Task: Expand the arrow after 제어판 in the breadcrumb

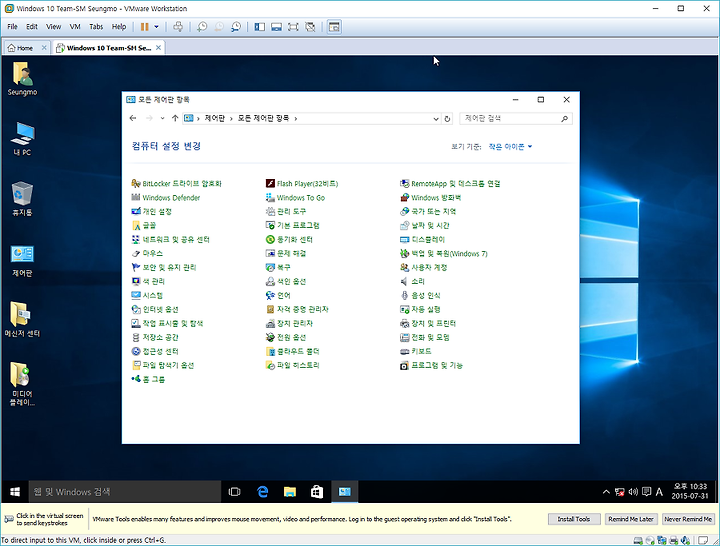Action: pyautogui.click(x=231, y=118)
